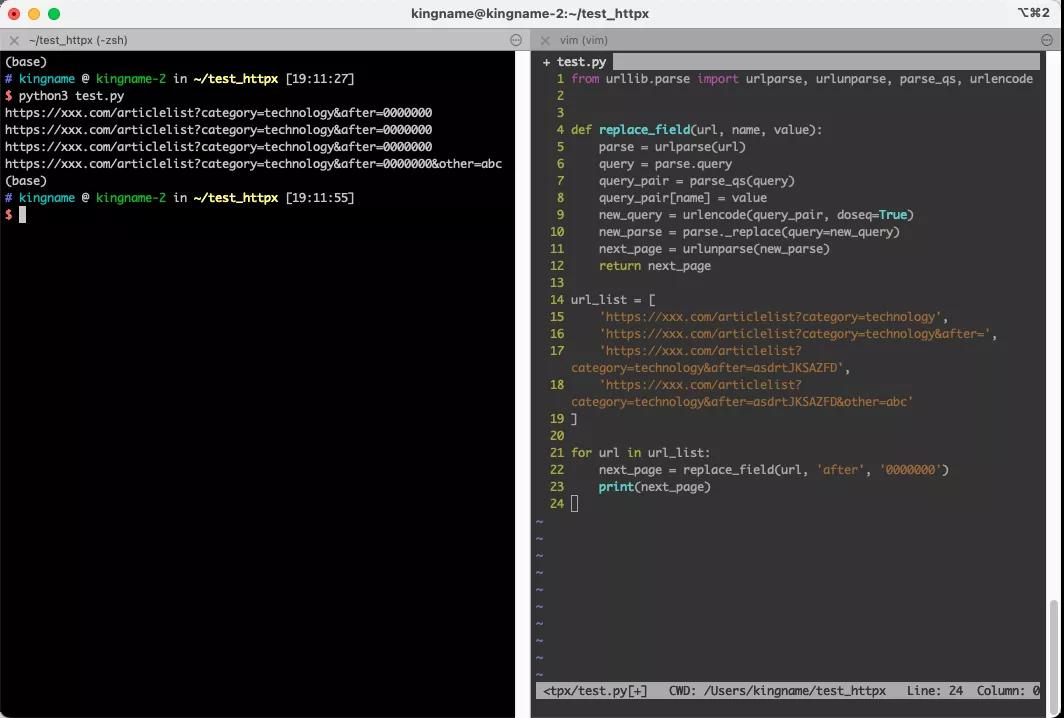Click 'urlunparse(new_parse)' on line 11
Viewport: 1064px width, 718px height.
756,248
